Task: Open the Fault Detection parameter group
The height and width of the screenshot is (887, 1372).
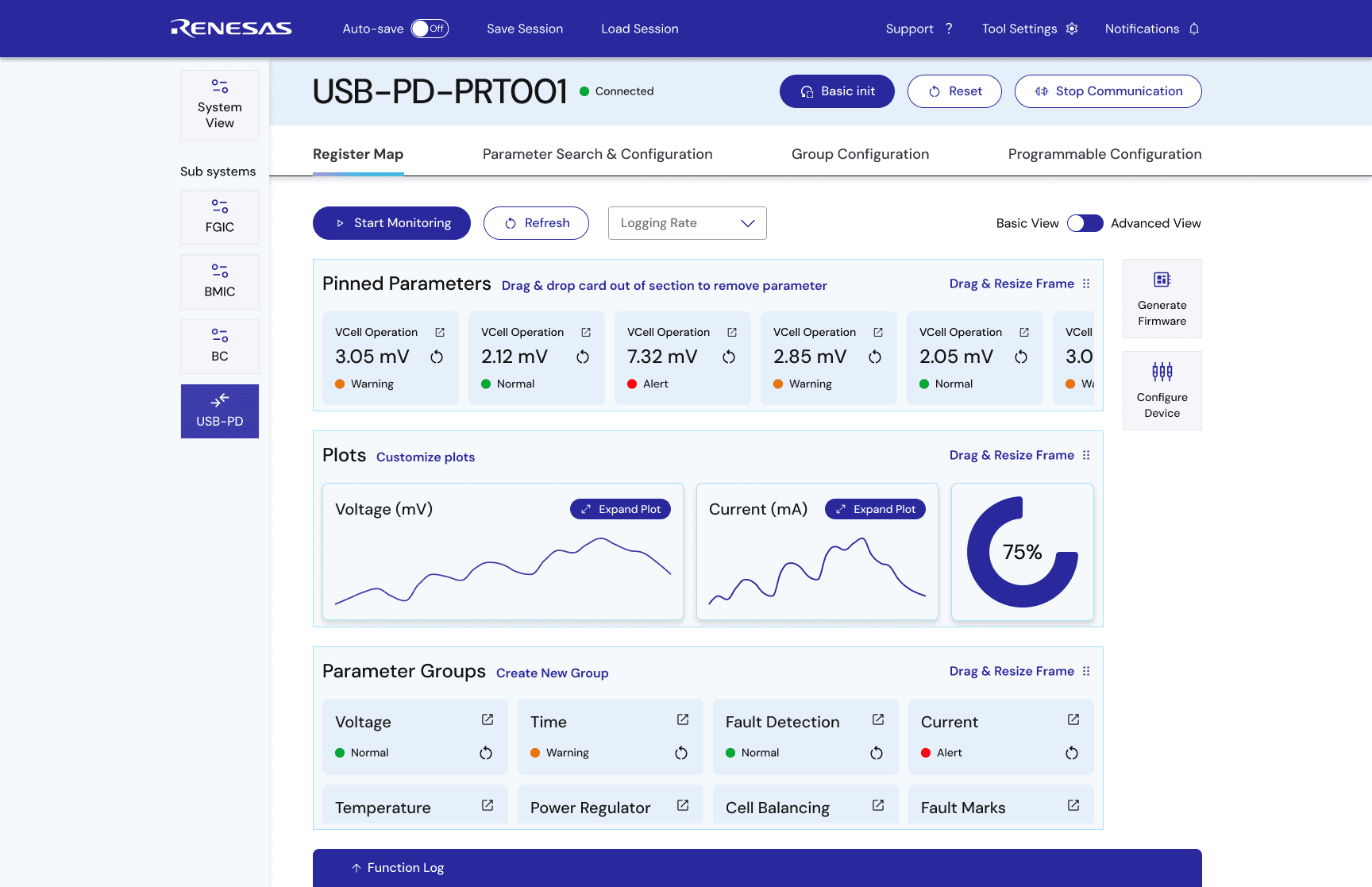Action: (x=878, y=719)
